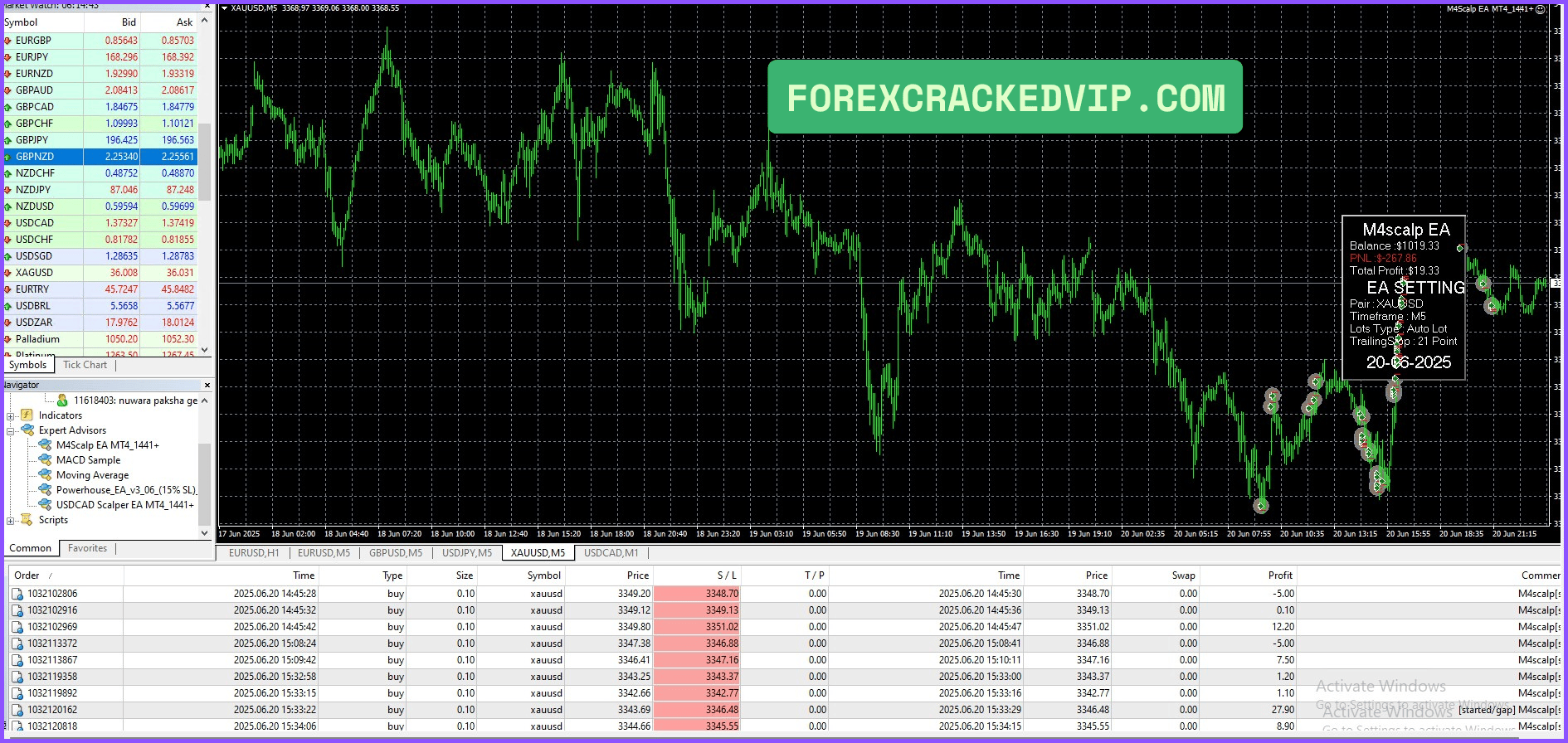The image size is (1568, 743).
Task: Select the USDCAD Scalper EA icon
Action: click(45, 505)
